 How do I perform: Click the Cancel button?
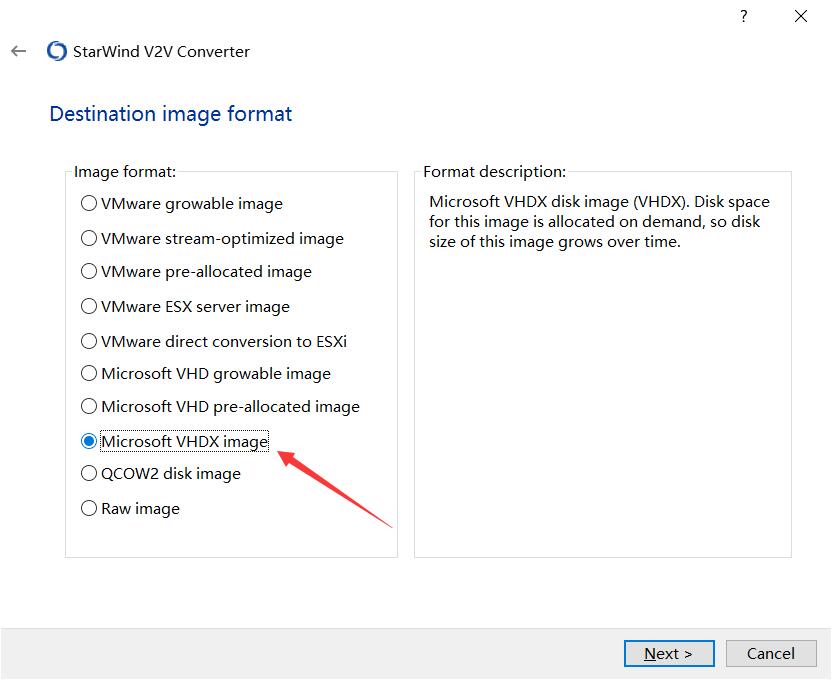(x=770, y=653)
